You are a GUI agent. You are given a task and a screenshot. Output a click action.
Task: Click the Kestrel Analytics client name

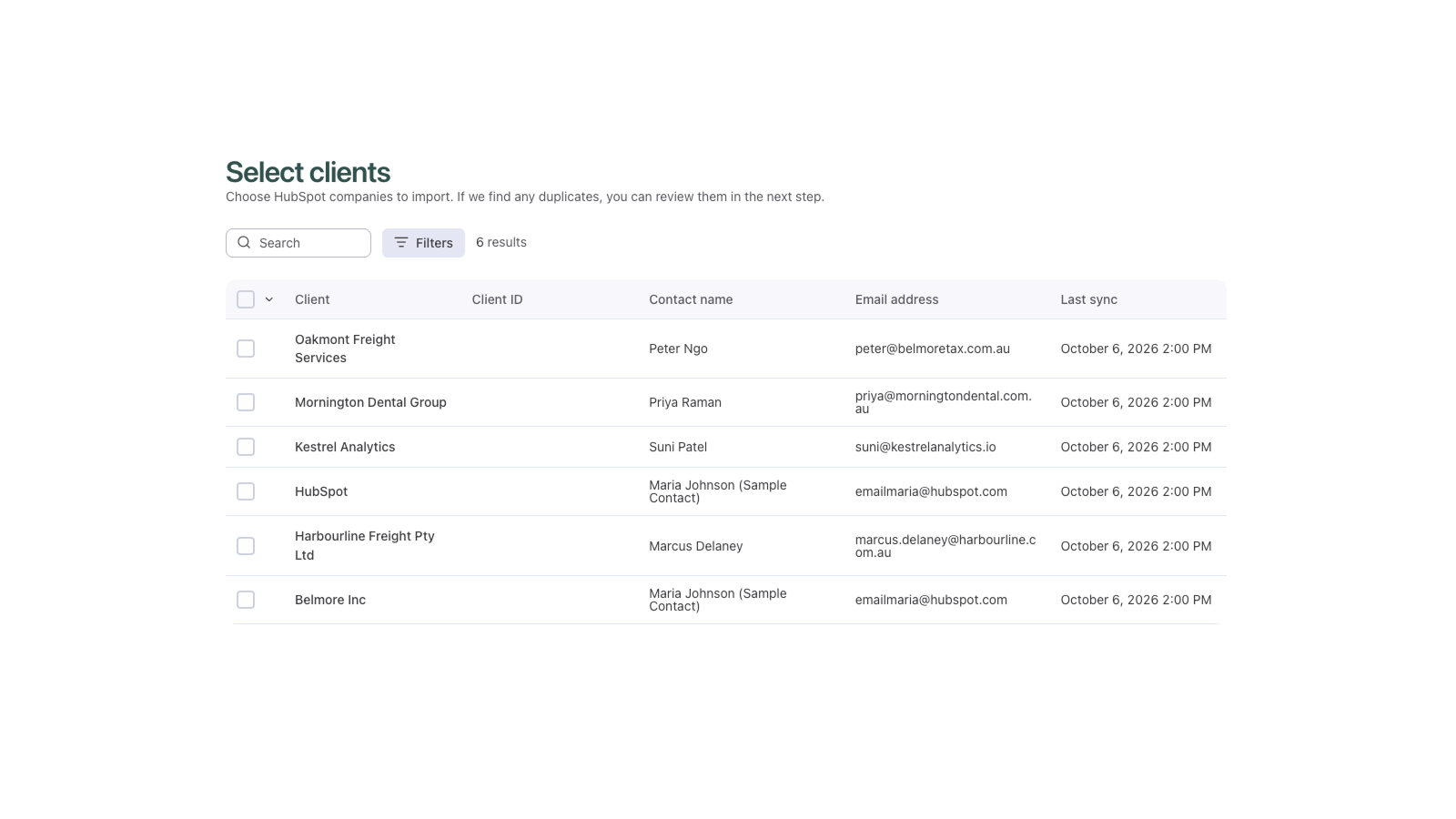[345, 447]
